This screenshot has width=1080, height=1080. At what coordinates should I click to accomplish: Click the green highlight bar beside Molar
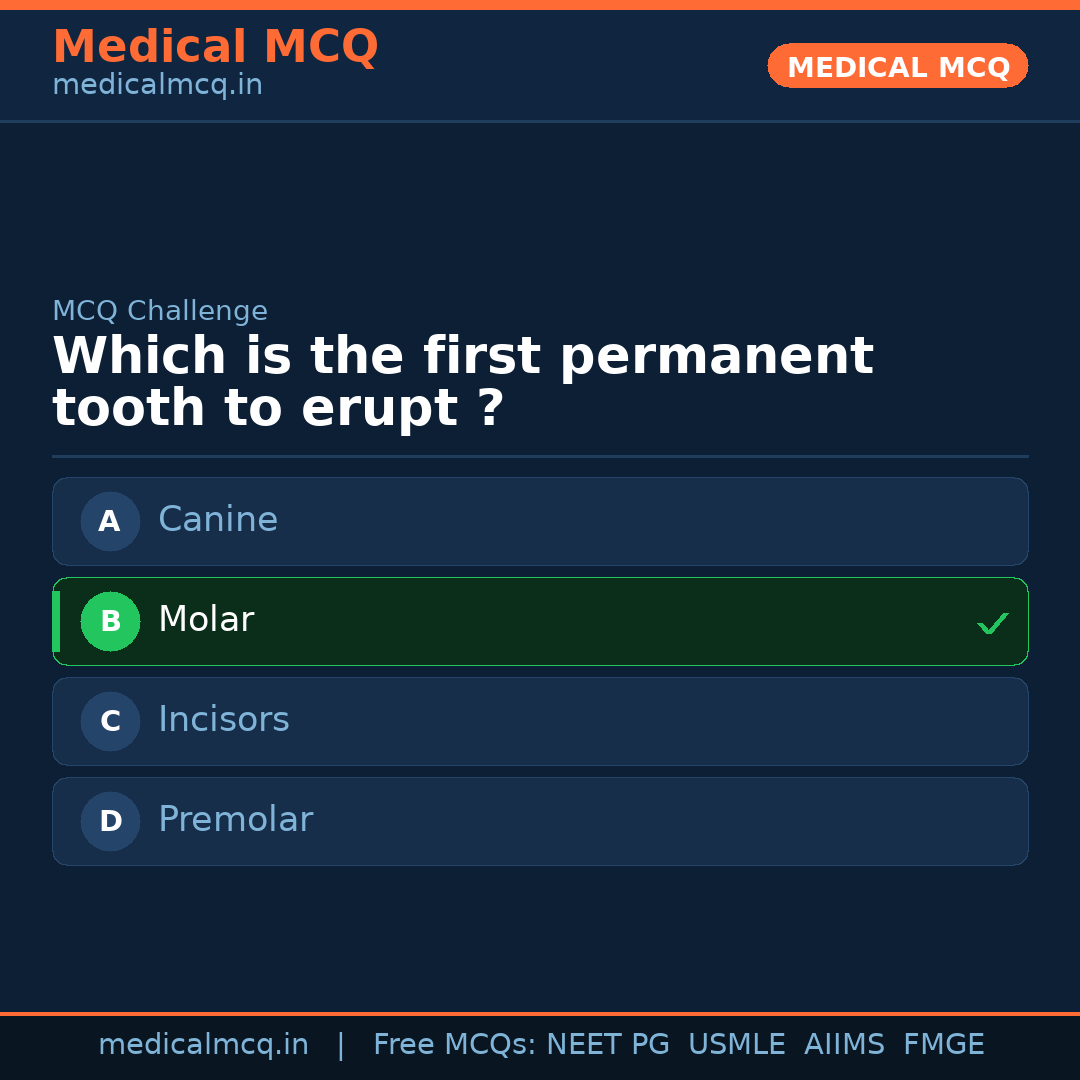[57, 621]
